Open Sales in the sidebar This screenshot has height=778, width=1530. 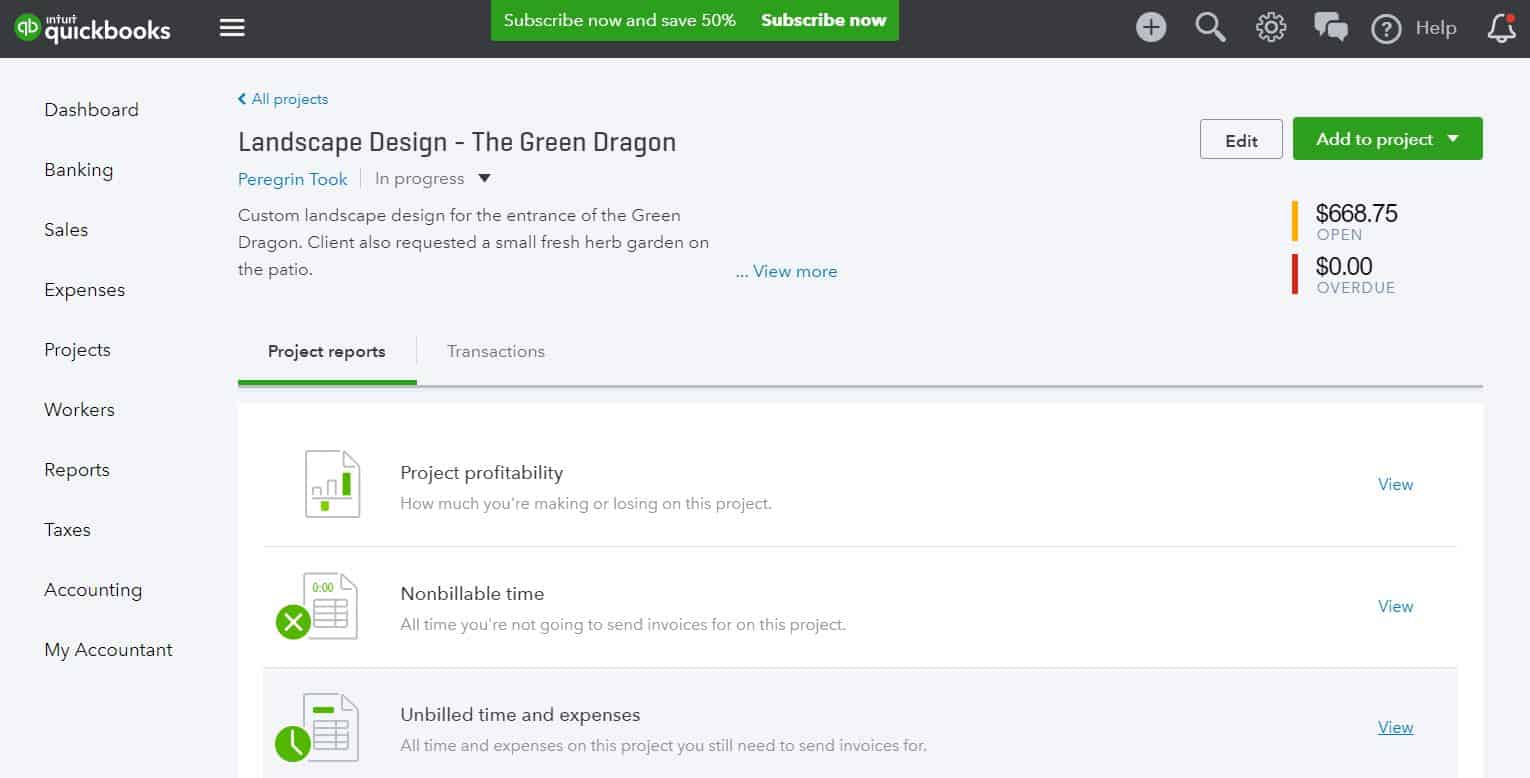[66, 230]
